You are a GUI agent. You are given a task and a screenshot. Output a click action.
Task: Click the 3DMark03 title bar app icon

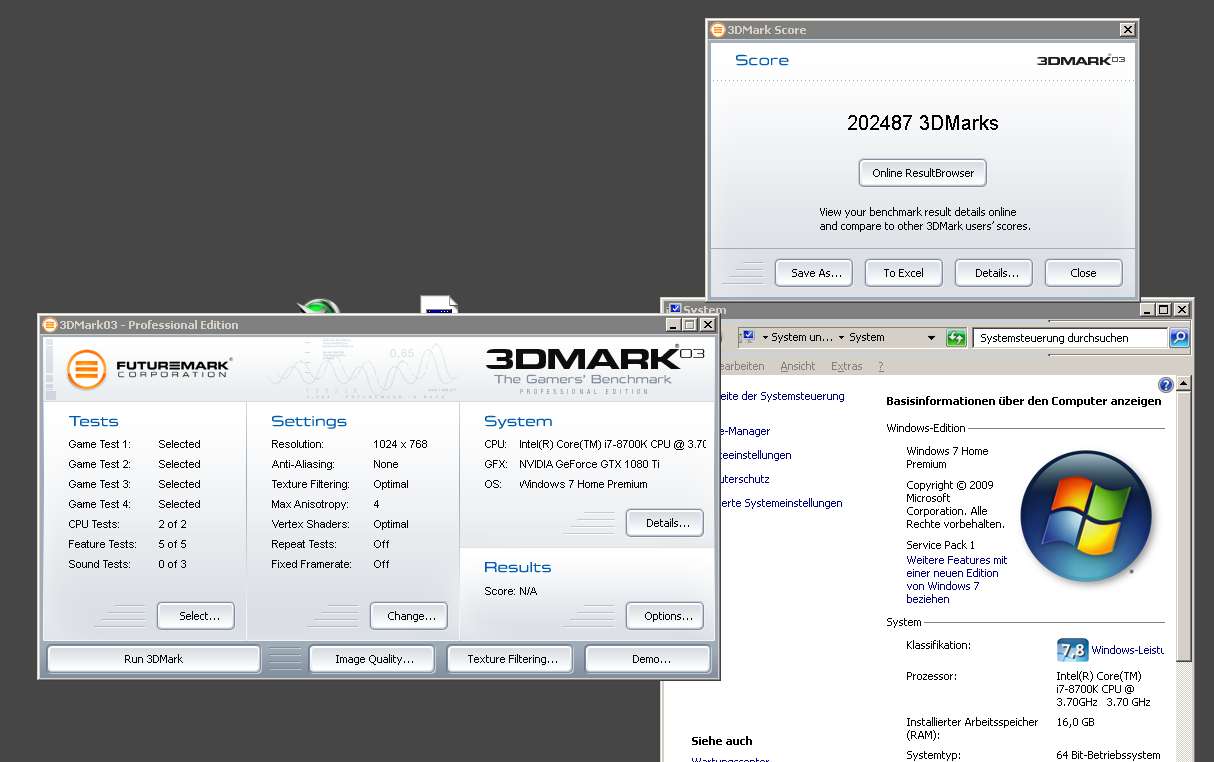(50, 325)
